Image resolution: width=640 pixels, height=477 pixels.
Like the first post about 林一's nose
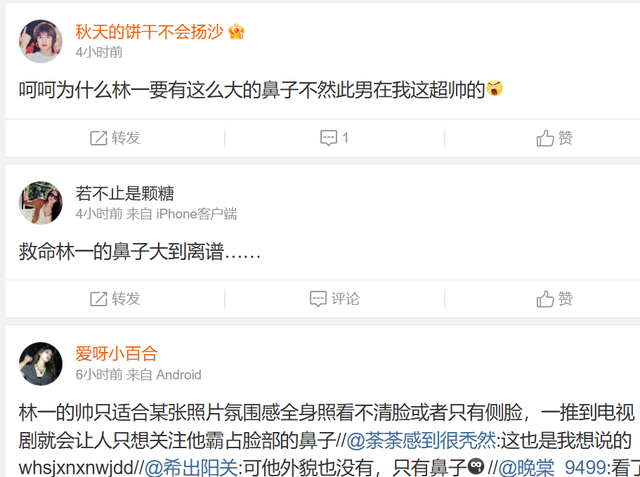tap(554, 138)
